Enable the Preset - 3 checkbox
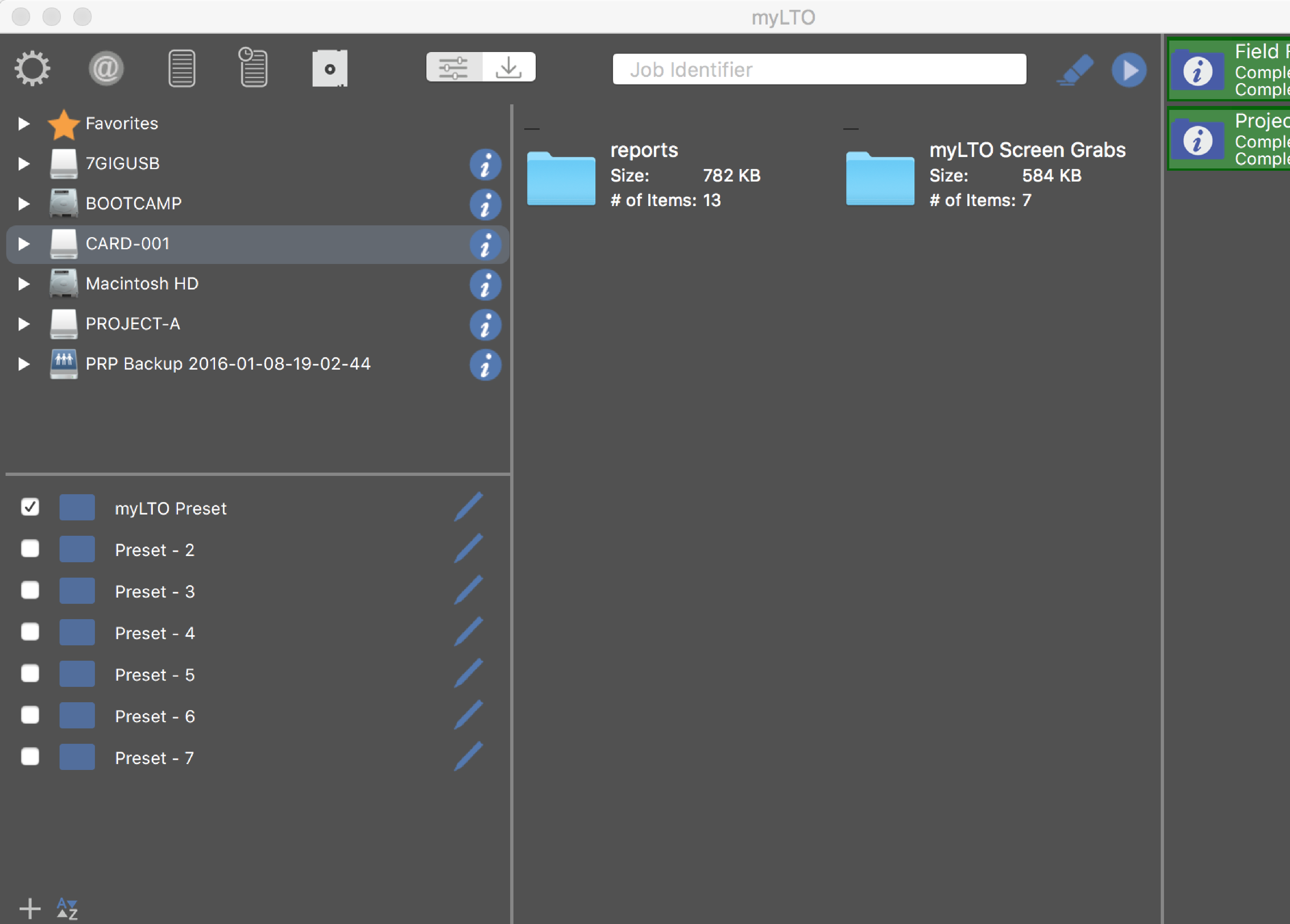This screenshot has height=924, width=1290. [x=29, y=591]
